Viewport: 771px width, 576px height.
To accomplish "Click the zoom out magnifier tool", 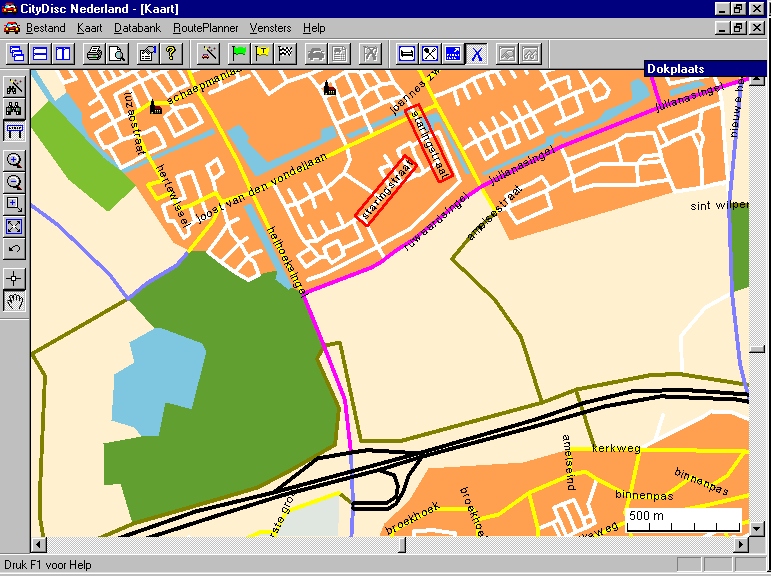I will coord(15,182).
